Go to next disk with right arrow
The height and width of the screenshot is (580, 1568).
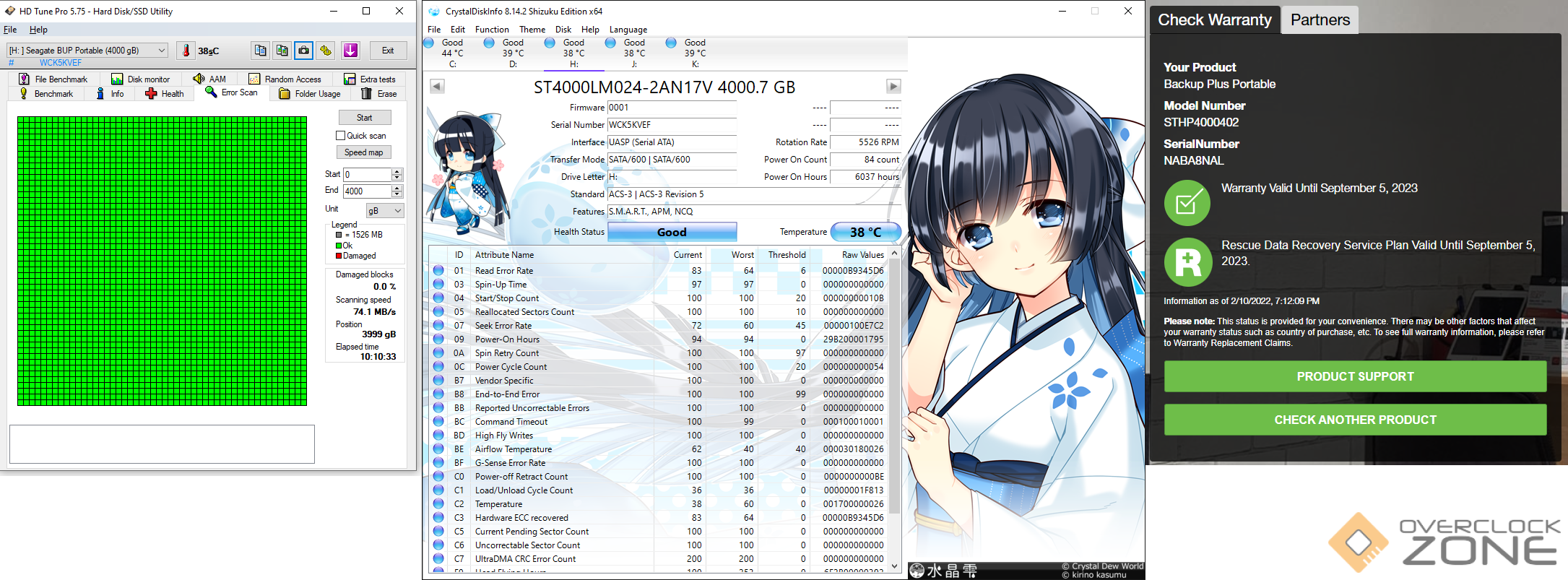click(x=893, y=87)
